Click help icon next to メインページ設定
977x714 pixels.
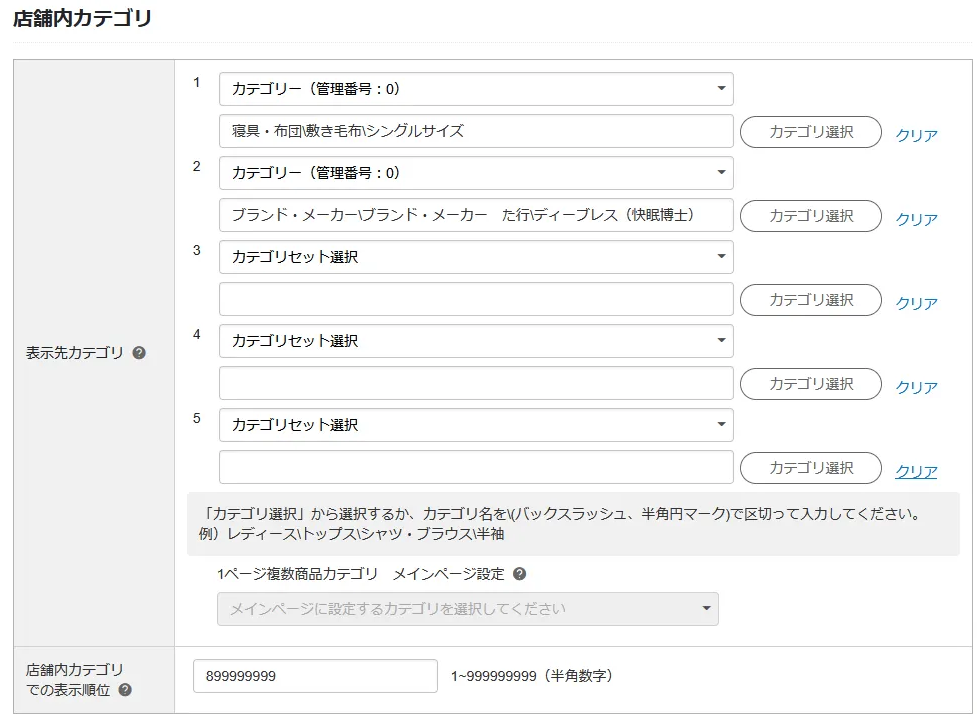coord(519,574)
